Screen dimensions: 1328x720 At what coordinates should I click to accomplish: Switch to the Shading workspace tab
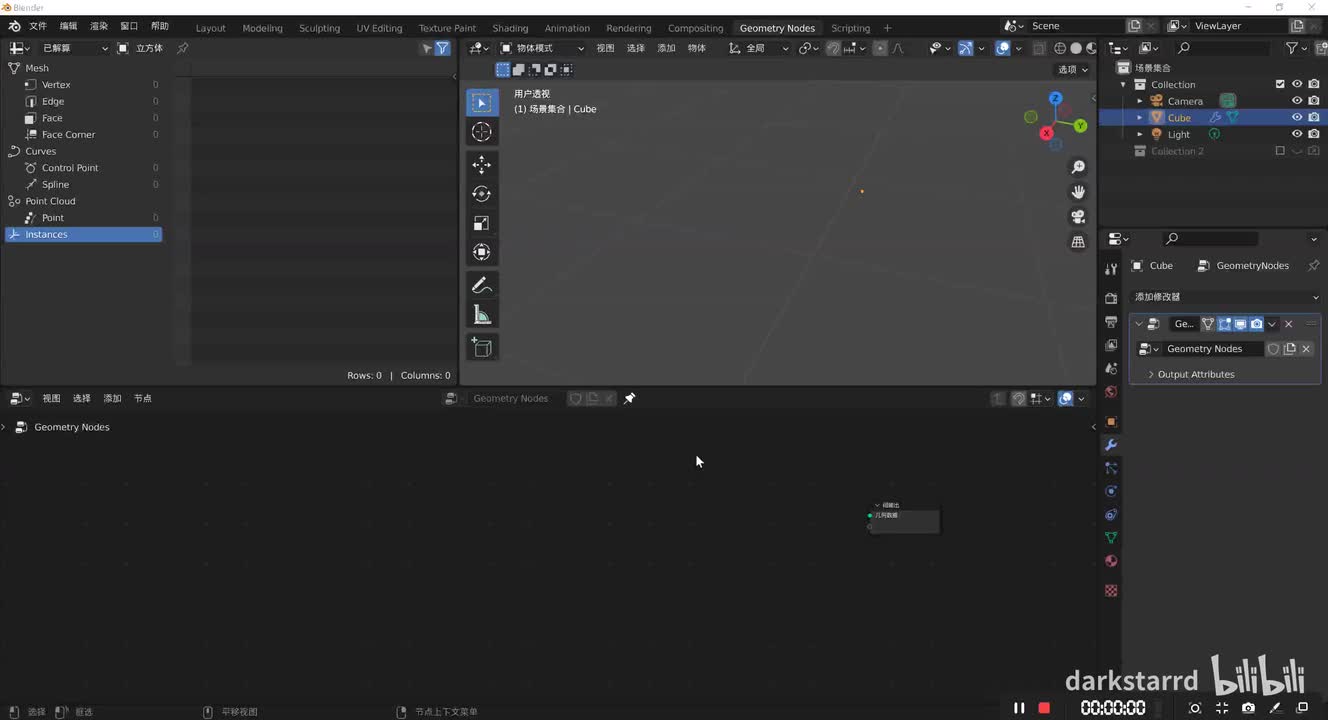pos(510,28)
